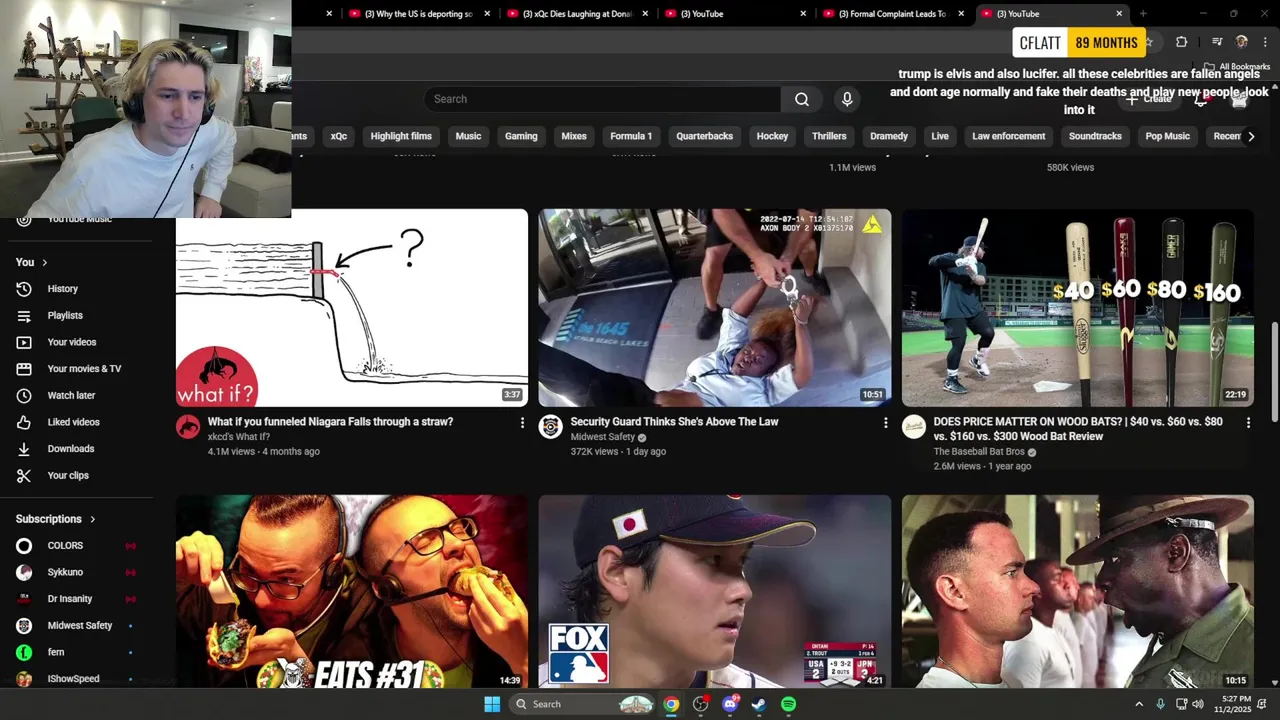The width and height of the screenshot is (1280, 720).
Task: Open Chrome three-dot menu
Action: 1266,42
